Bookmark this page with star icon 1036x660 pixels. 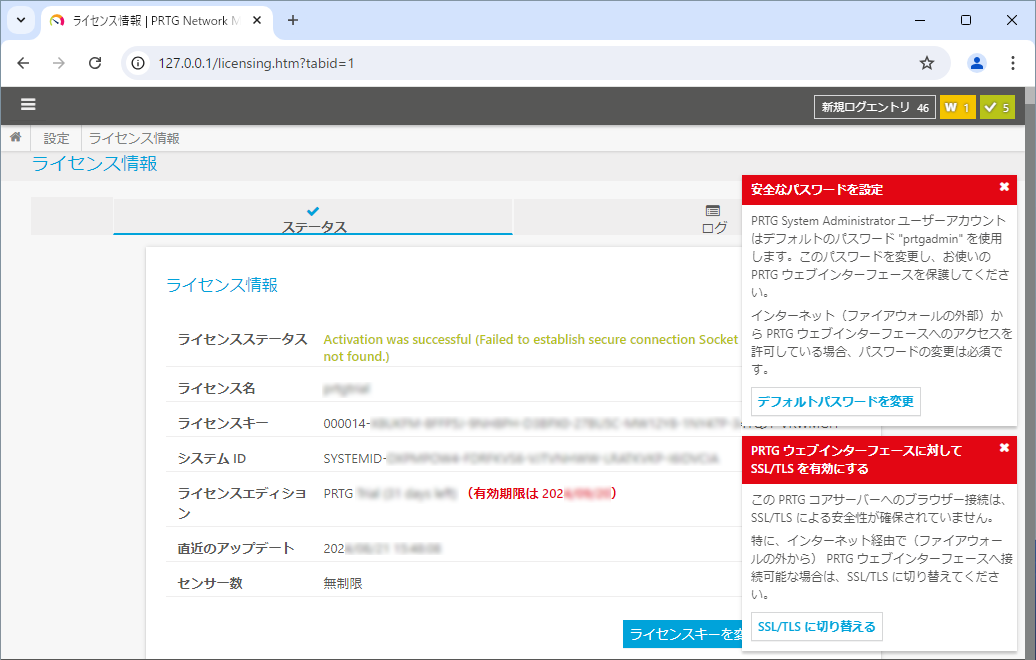tap(927, 63)
